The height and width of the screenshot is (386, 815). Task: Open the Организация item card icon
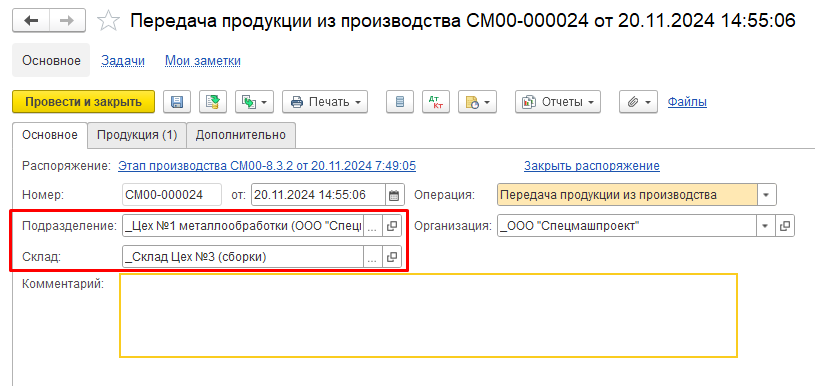(x=785, y=226)
